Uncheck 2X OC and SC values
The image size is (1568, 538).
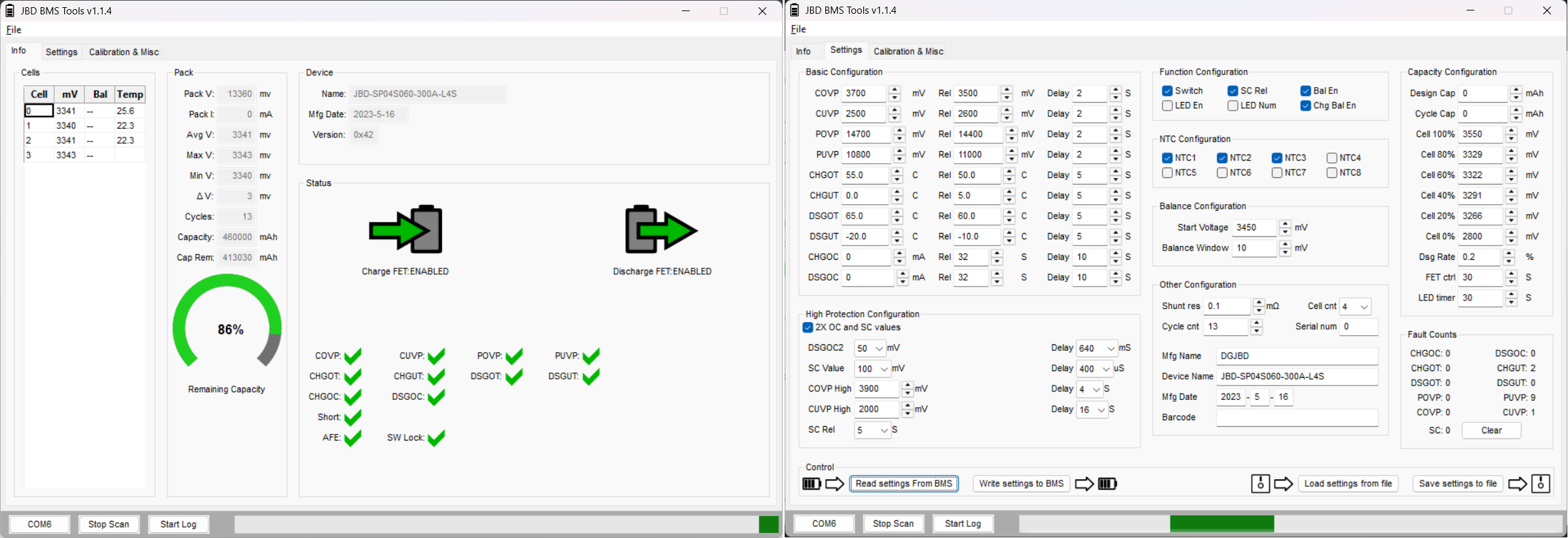tap(808, 328)
